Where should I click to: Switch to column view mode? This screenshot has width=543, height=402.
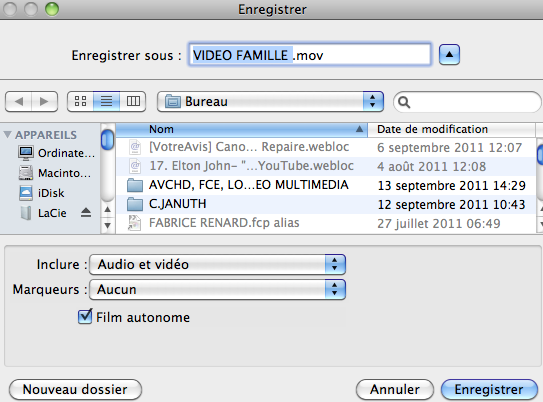click(133, 101)
